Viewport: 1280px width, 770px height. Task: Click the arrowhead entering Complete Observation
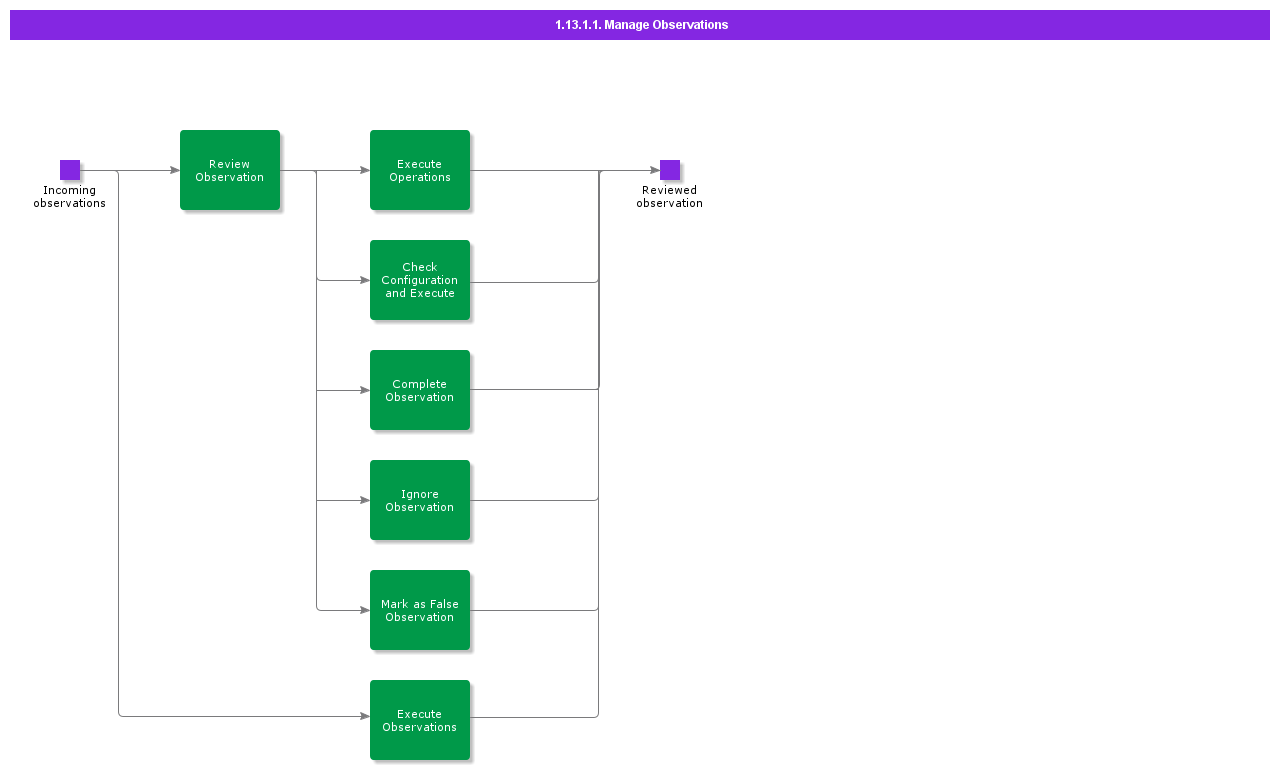[364, 390]
